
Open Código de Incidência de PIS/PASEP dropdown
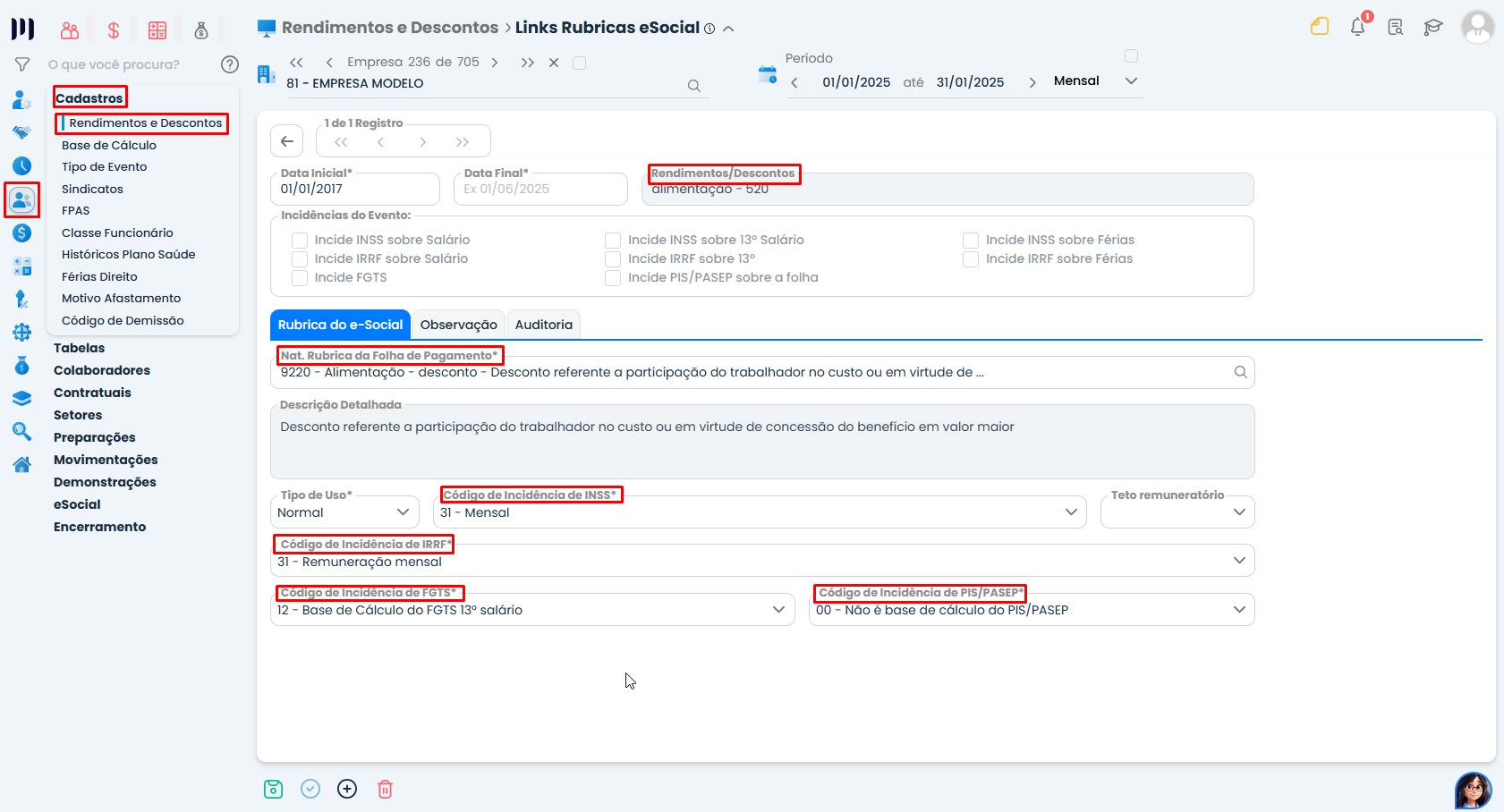tap(1032, 610)
